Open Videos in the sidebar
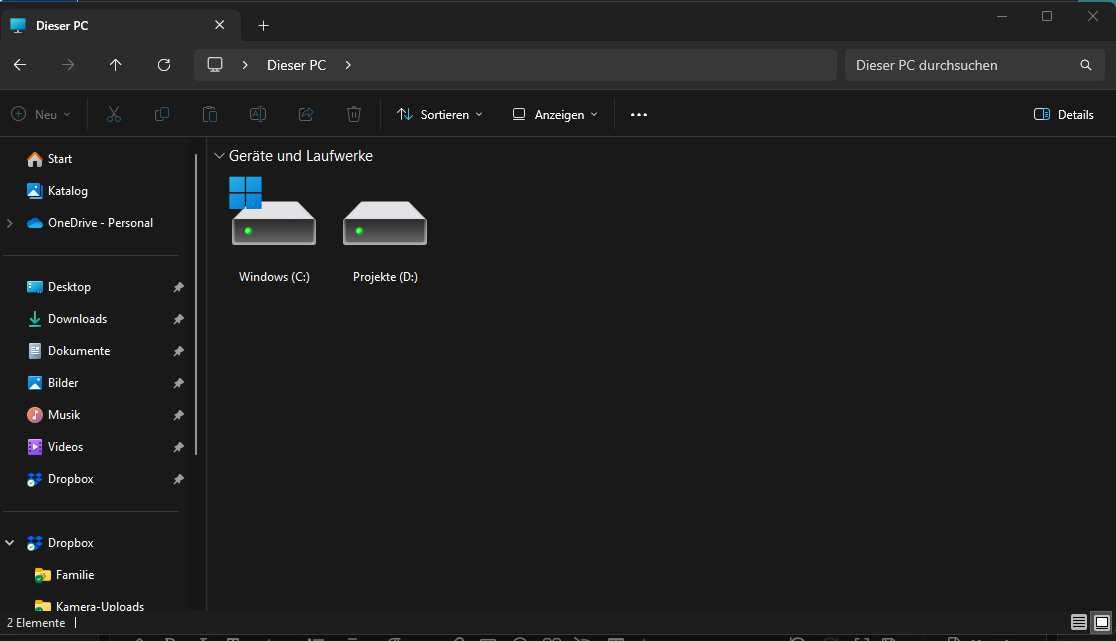The height and width of the screenshot is (641, 1116). tap(55, 447)
